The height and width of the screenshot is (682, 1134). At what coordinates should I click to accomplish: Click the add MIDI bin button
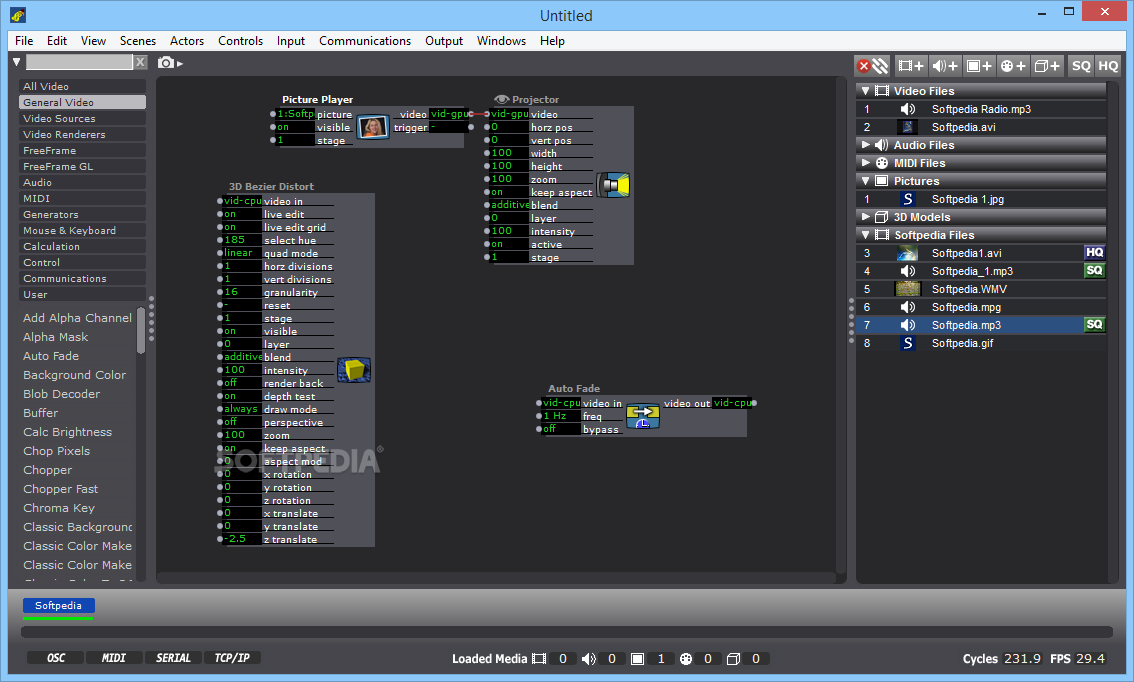tap(1012, 66)
